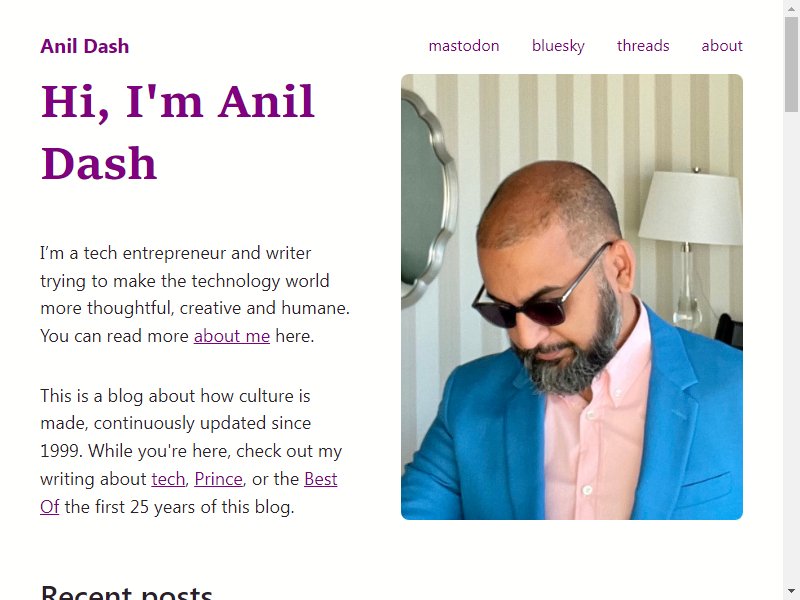Click the "Hi, I'm Anil Dash" heading
The height and width of the screenshot is (600, 800).
tap(178, 132)
